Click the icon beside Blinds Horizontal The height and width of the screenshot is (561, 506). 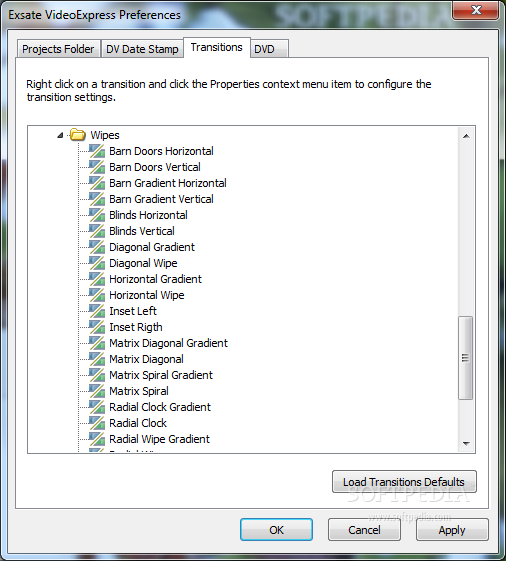[97, 215]
